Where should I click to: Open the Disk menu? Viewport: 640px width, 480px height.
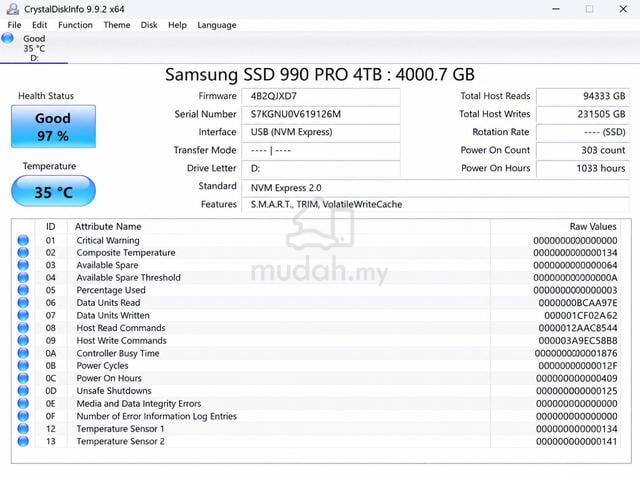[x=149, y=25]
